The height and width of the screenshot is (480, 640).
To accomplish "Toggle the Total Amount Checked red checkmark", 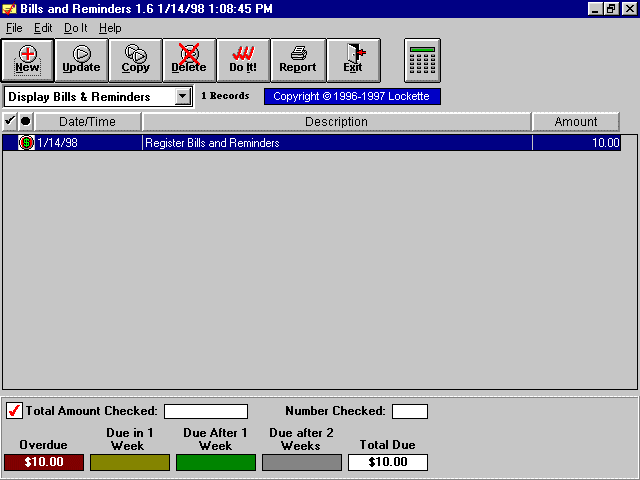I will [14, 411].
